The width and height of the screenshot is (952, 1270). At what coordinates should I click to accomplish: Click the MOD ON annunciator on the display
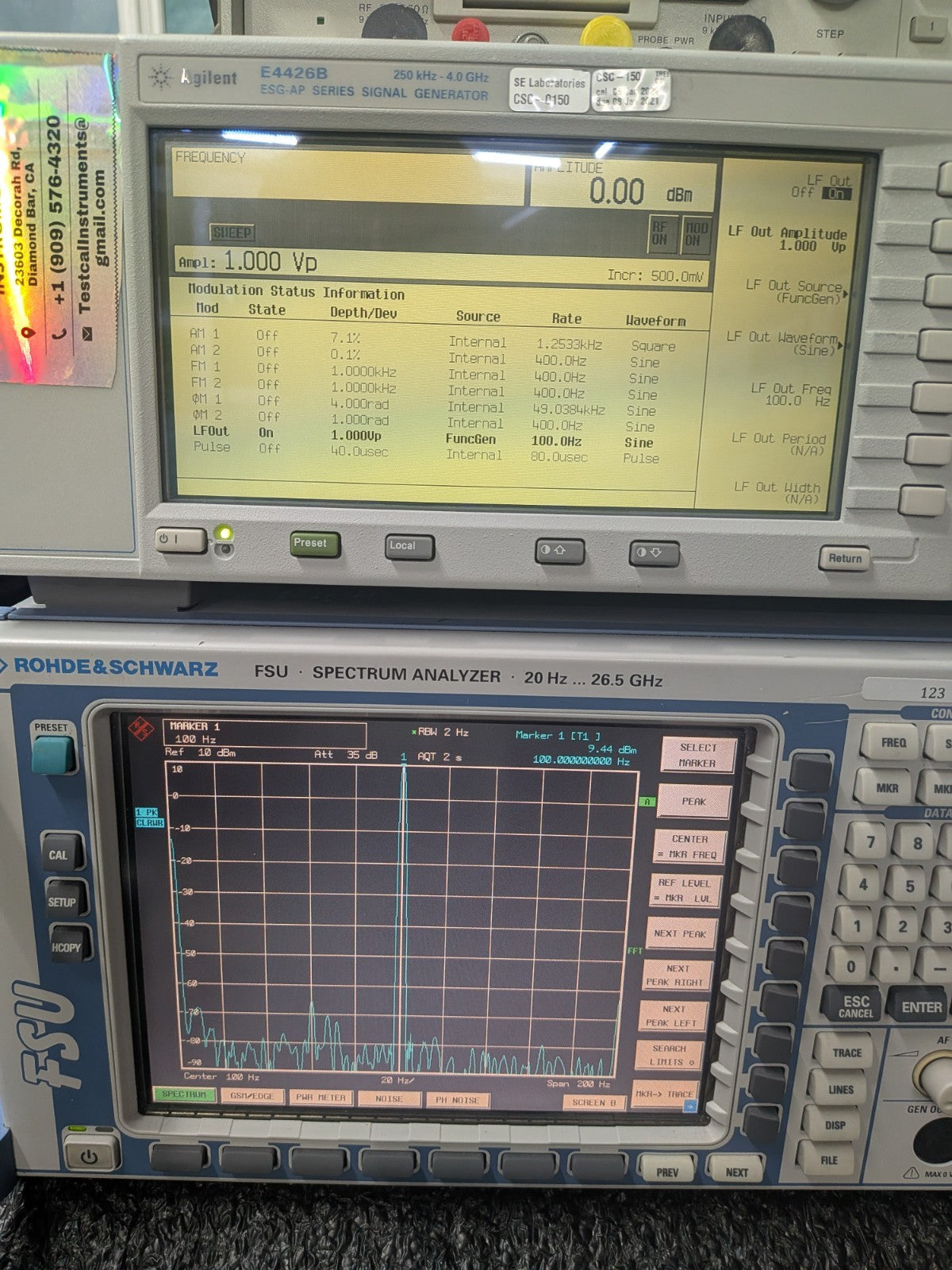click(x=695, y=234)
